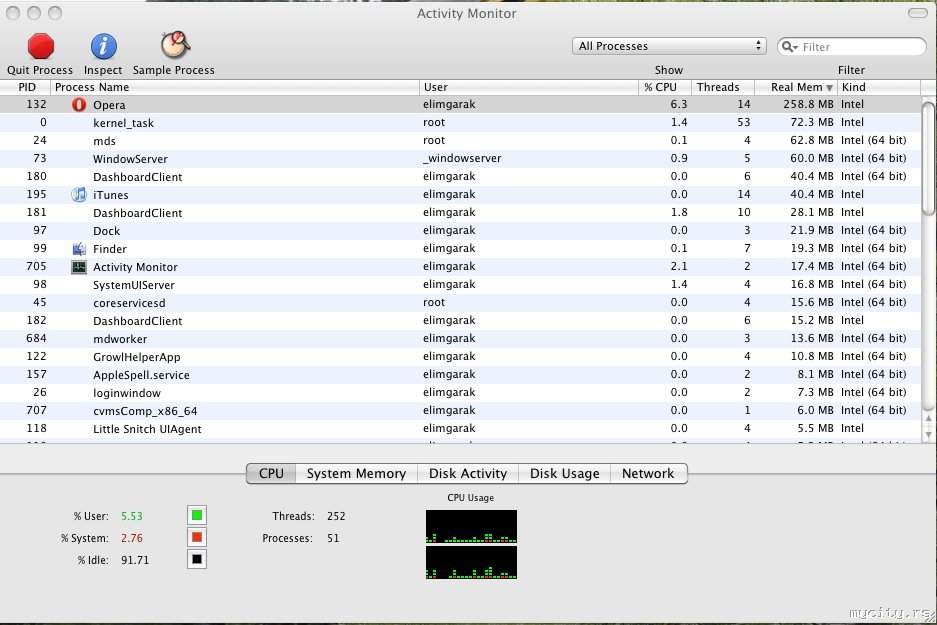Screen dimensions: 937x625
Task: Select the Finder app icon in process list
Action: pyautogui.click(x=79, y=249)
